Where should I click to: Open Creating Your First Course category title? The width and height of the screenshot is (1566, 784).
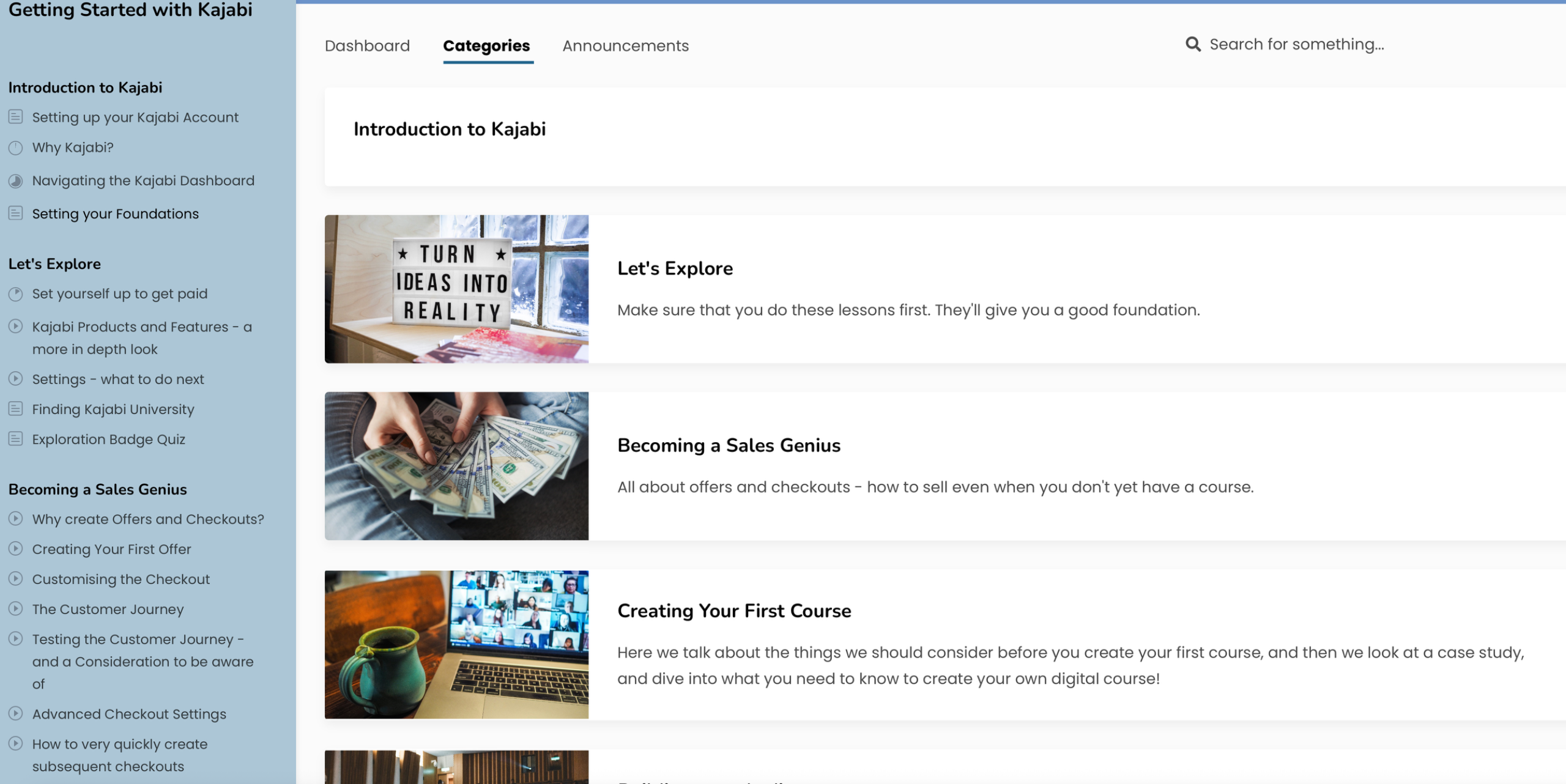[x=734, y=610]
